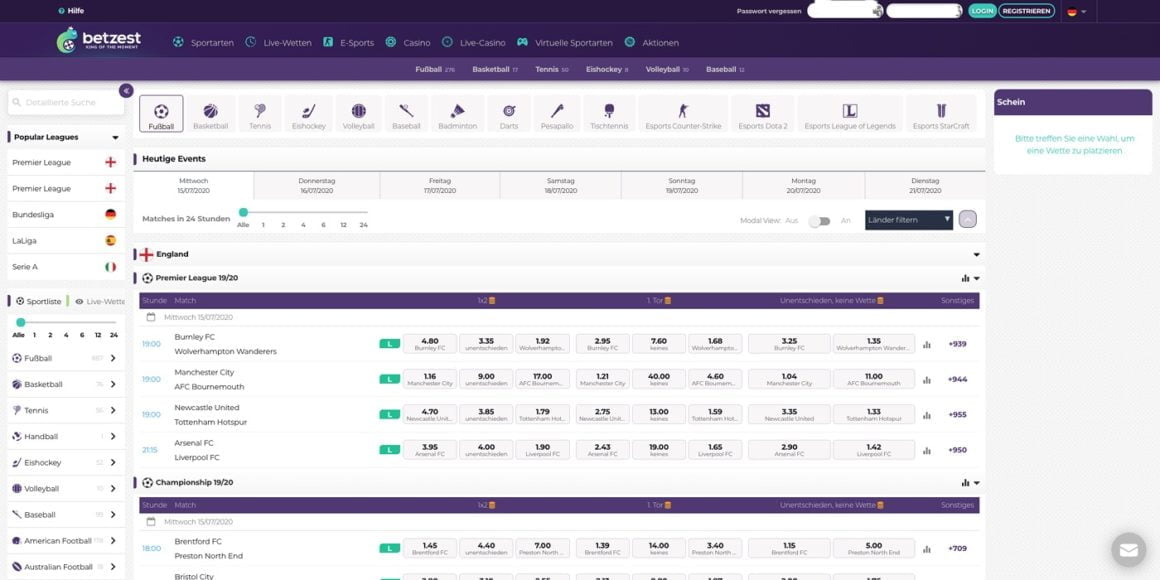The width and height of the screenshot is (1160, 580).
Task: Click the LOGIN button
Action: tap(982, 11)
